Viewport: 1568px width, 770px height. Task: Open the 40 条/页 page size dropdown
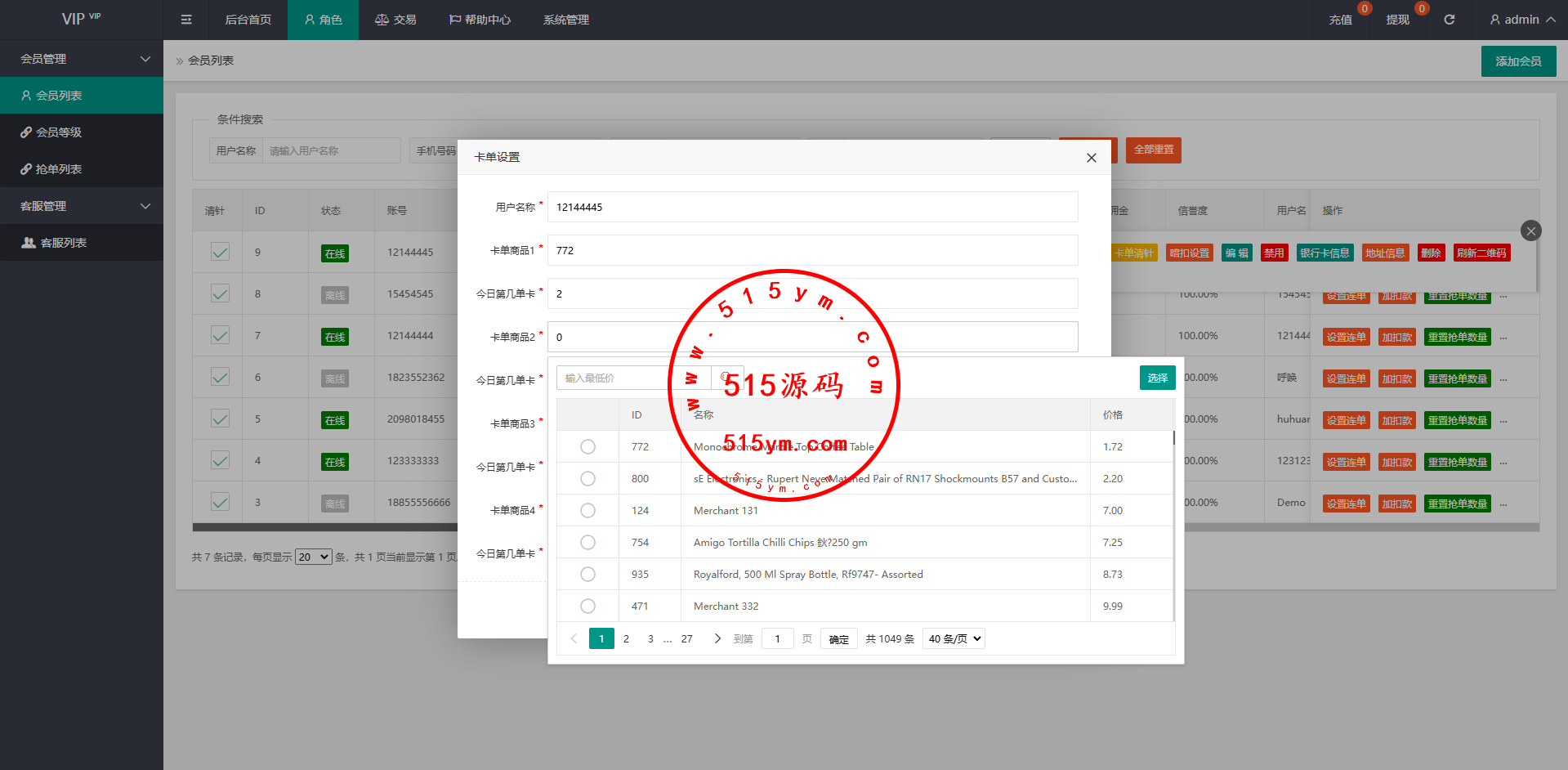pyautogui.click(x=954, y=638)
